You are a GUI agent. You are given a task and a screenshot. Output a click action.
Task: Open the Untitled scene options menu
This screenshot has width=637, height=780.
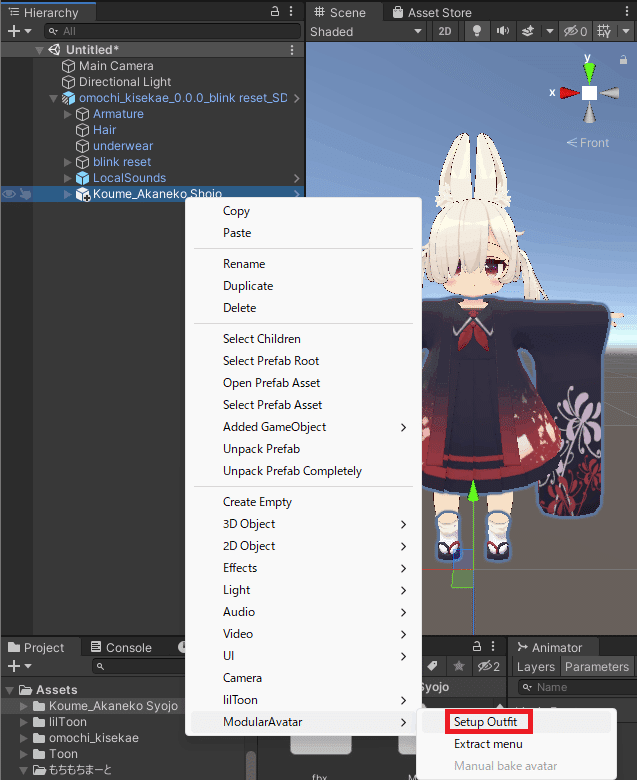click(292, 50)
